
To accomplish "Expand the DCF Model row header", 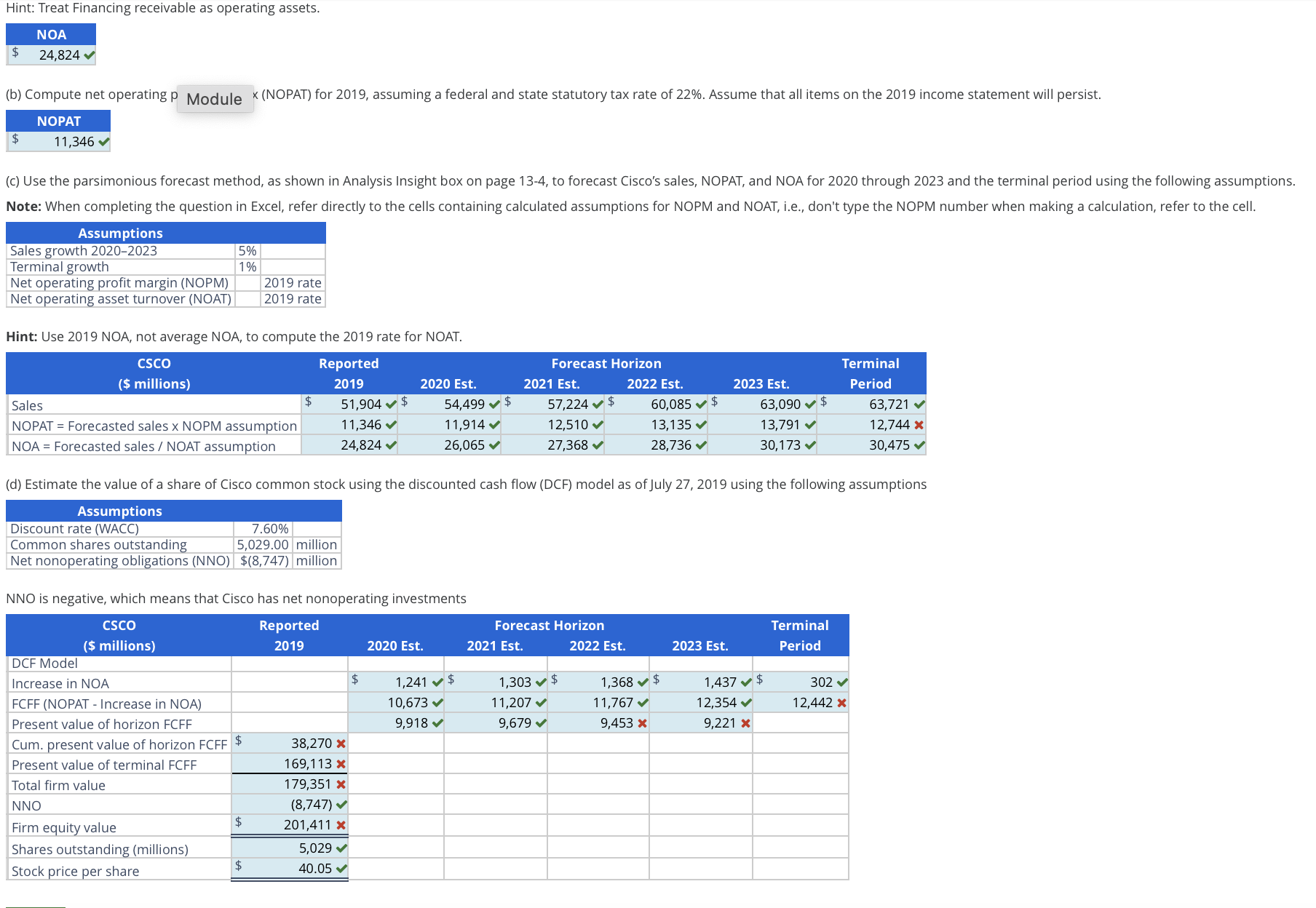I will click(x=45, y=662).
